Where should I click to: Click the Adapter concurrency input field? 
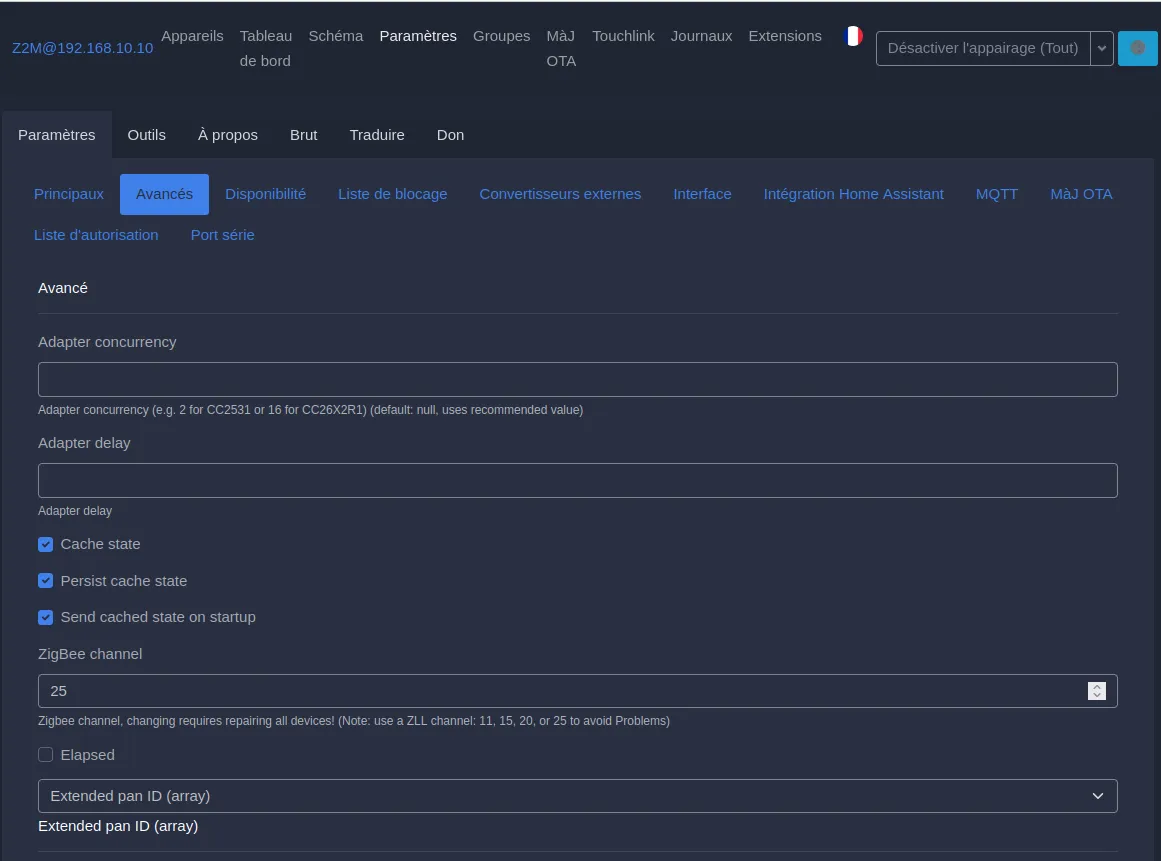pos(578,379)
